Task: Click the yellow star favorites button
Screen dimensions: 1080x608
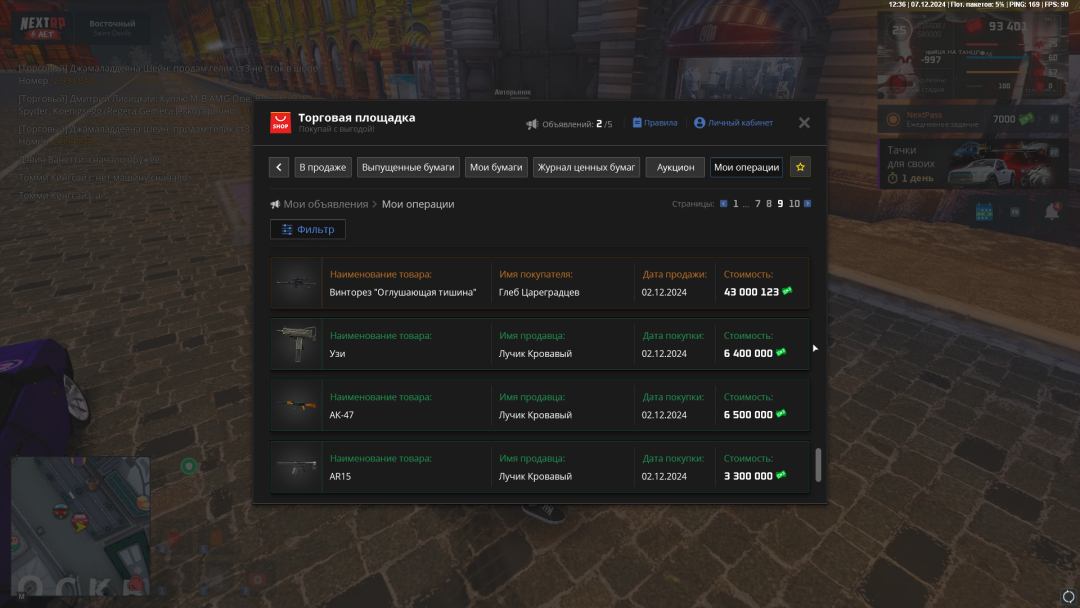Action: coord(800,167)
